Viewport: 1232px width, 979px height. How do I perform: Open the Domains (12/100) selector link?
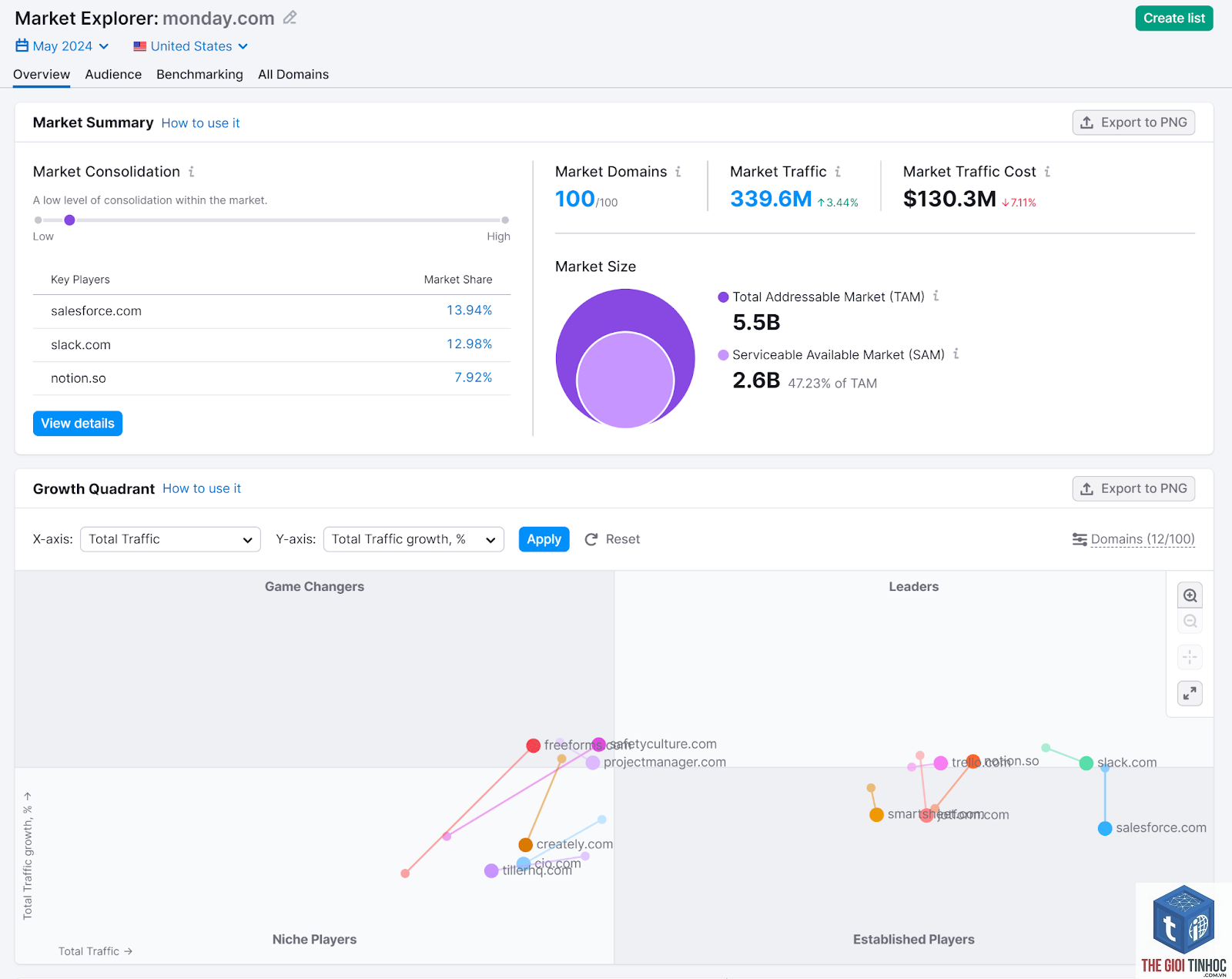point(1143,539)
